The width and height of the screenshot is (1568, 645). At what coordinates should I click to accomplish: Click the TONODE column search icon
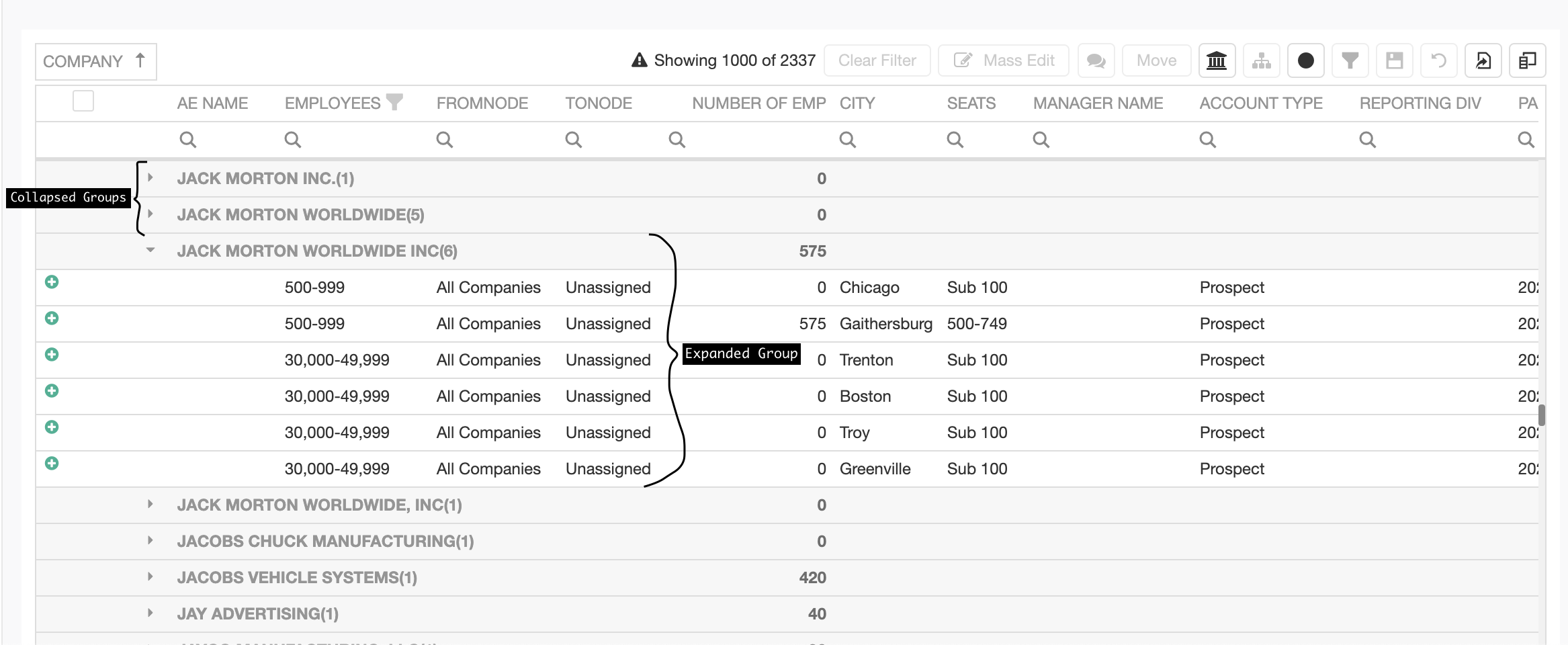tap(573, 140)
